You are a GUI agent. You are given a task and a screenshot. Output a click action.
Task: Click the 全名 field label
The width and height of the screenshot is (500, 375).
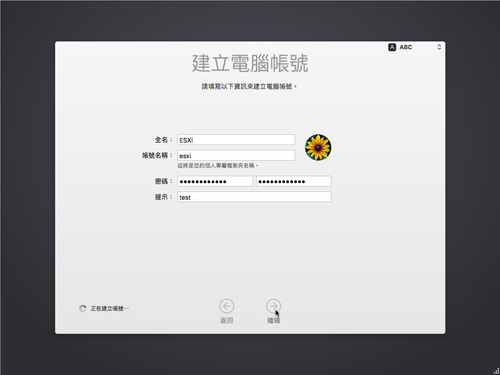163,140
